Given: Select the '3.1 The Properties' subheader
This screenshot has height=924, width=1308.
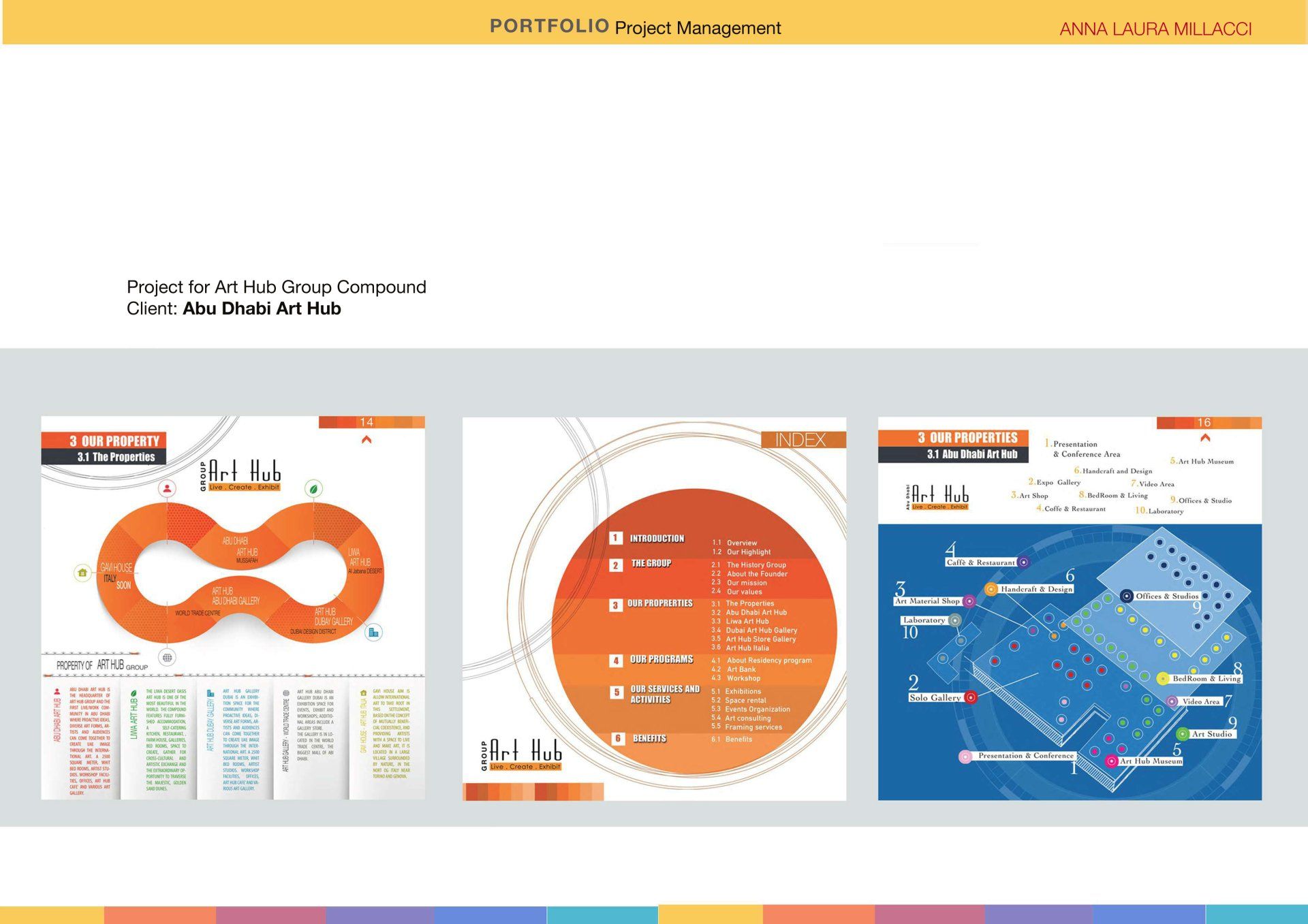Looking at the screenshot, I should click(104, 457).
